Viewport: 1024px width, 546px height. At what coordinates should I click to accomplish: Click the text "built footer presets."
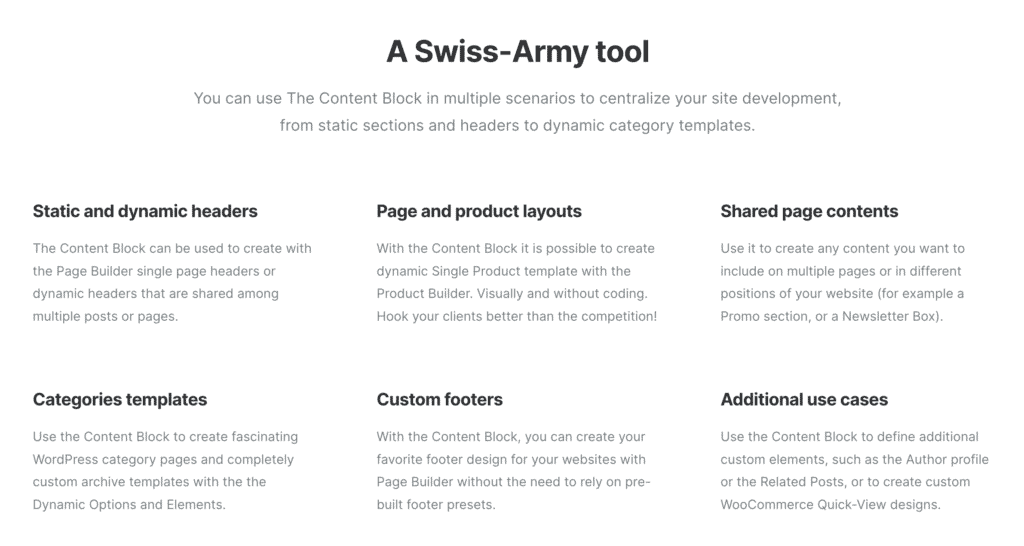click(x=436, y=504)
